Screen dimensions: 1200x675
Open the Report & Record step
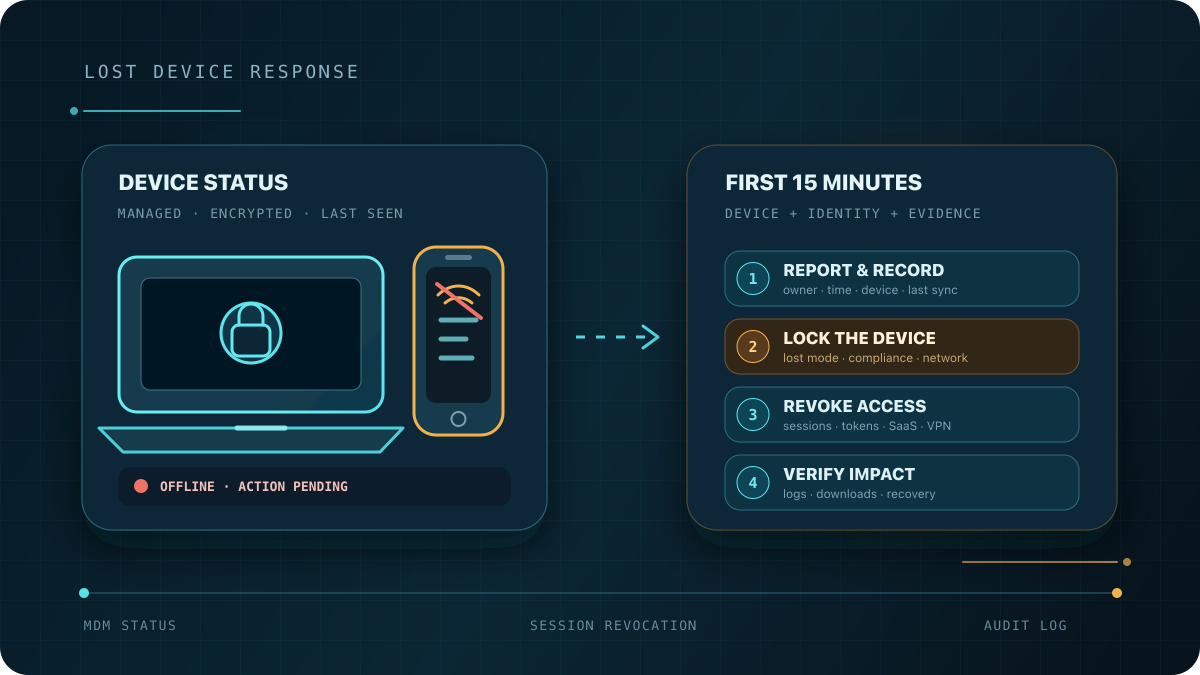[x=902, y=278]
